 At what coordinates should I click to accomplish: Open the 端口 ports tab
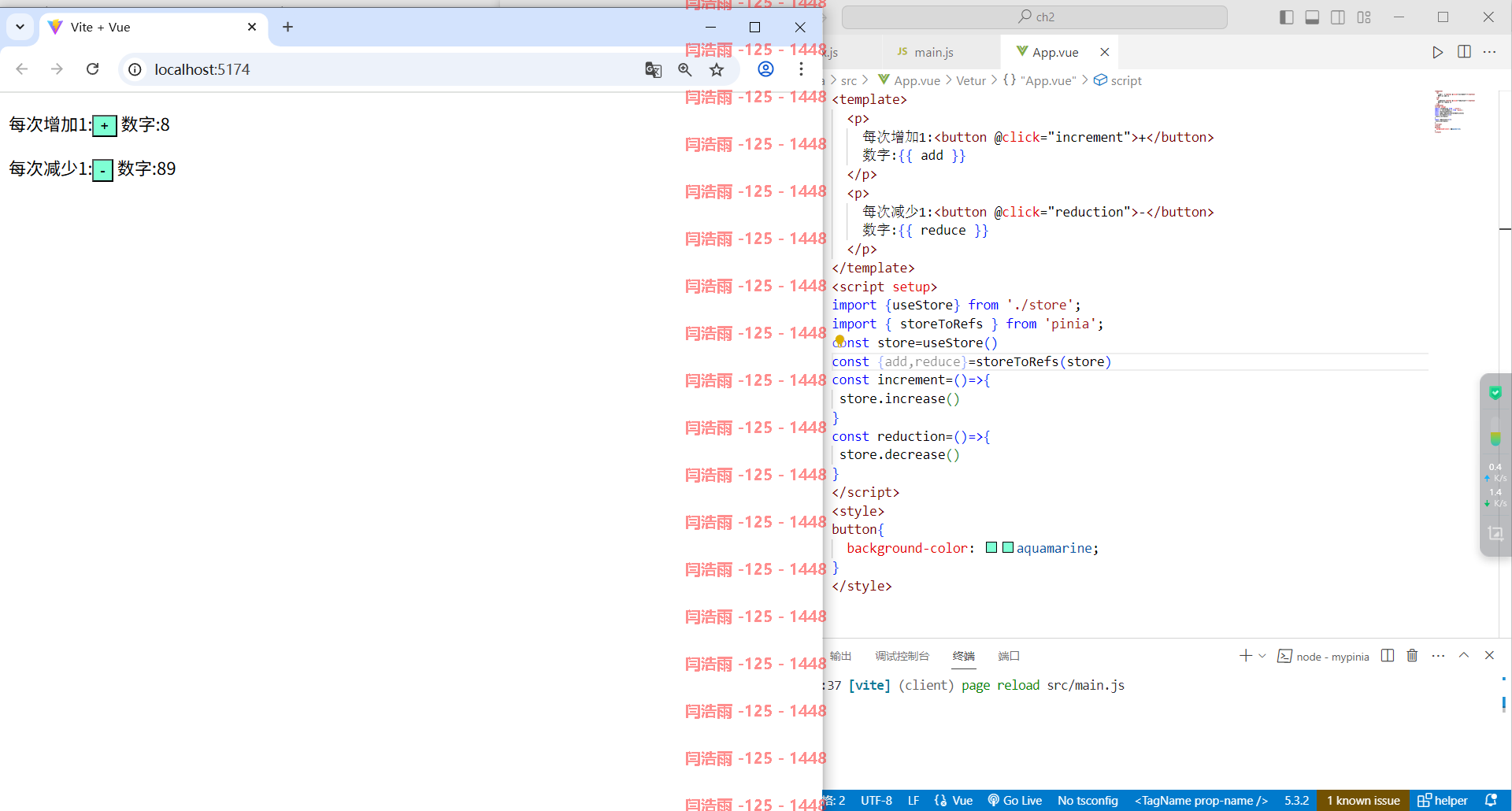click(1009, 656)
